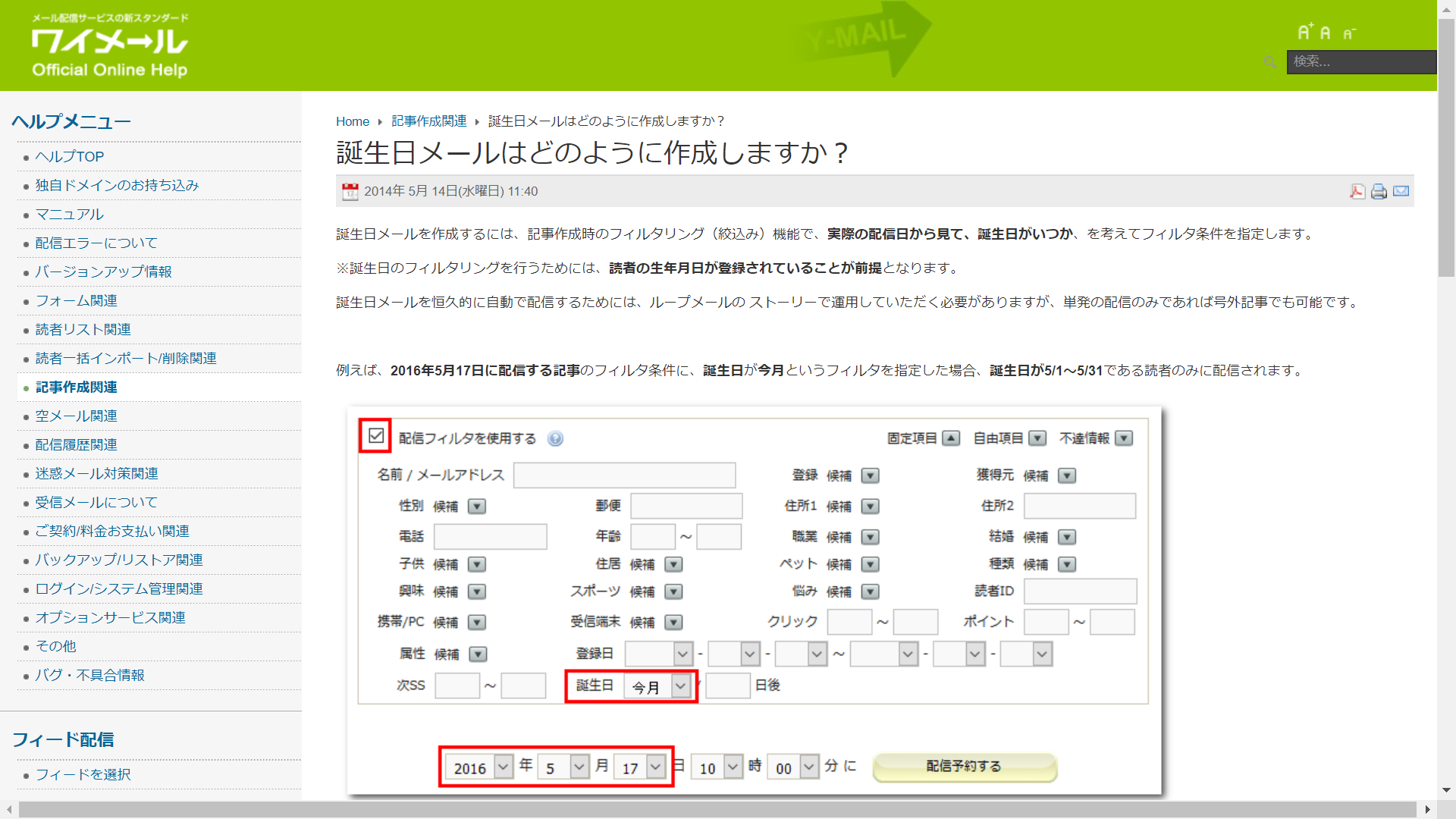Click the search magnifier icon

1270,62
